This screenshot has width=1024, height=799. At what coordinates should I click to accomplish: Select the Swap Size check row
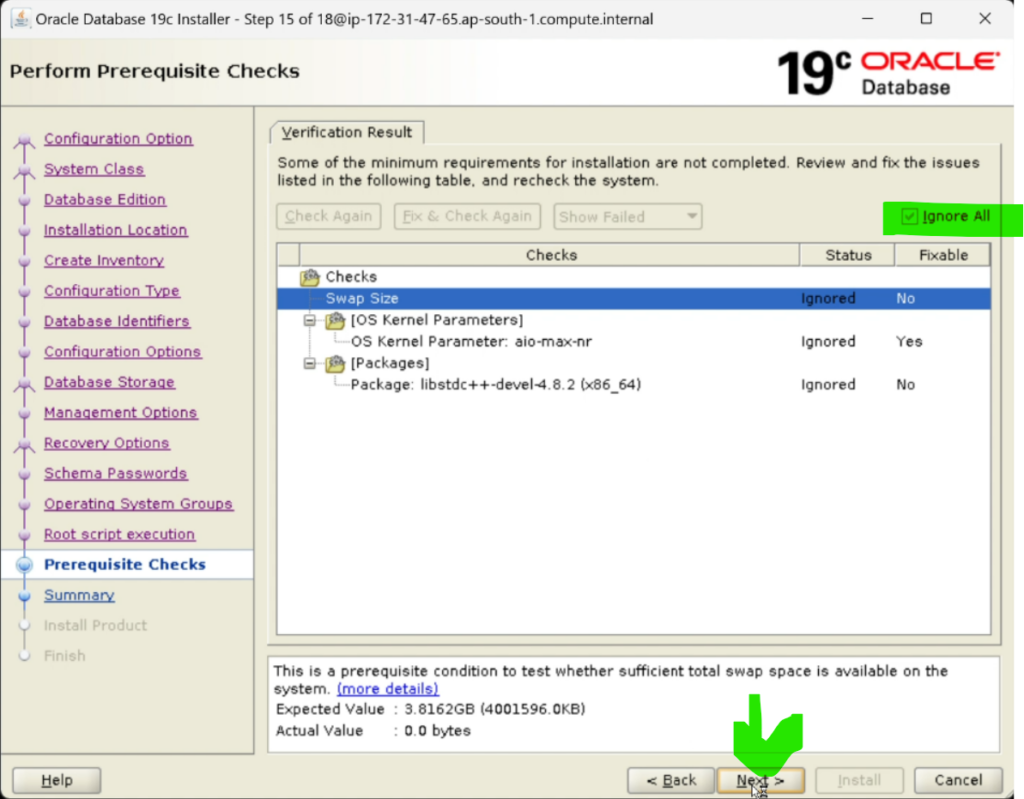633,299
